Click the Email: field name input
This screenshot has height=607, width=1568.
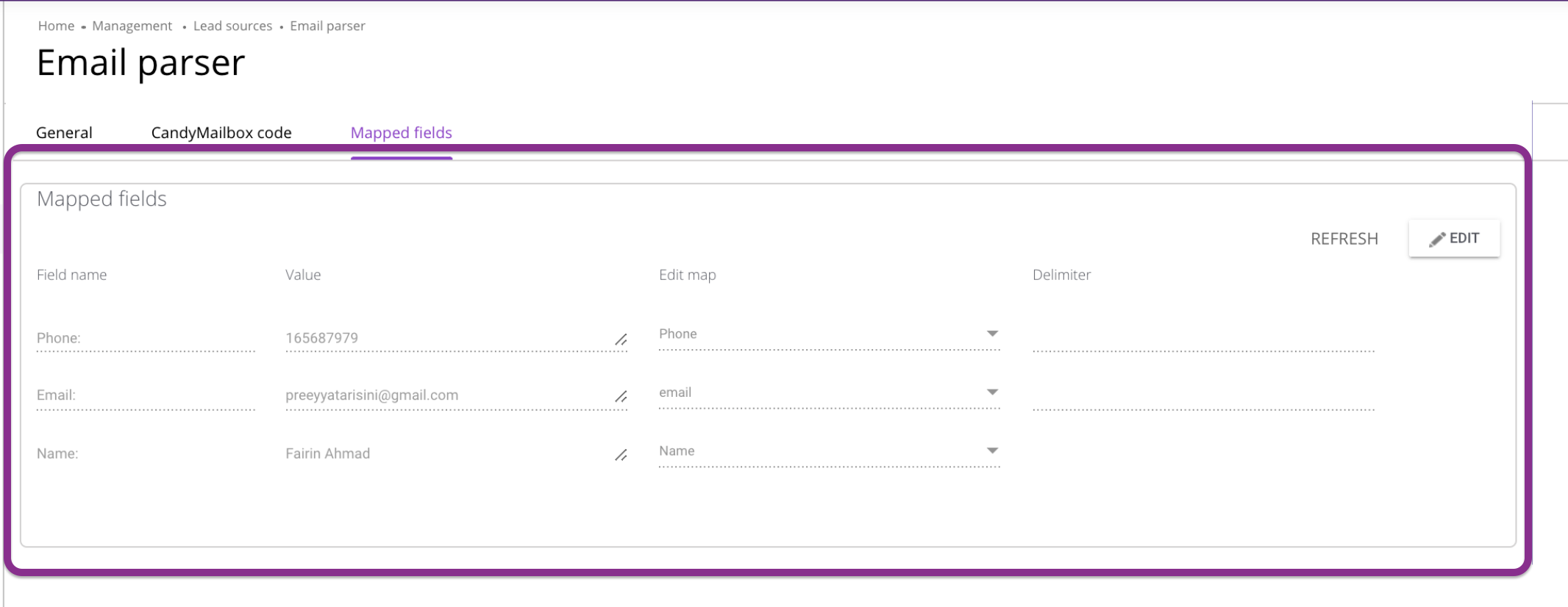click(x=146, y=395)
